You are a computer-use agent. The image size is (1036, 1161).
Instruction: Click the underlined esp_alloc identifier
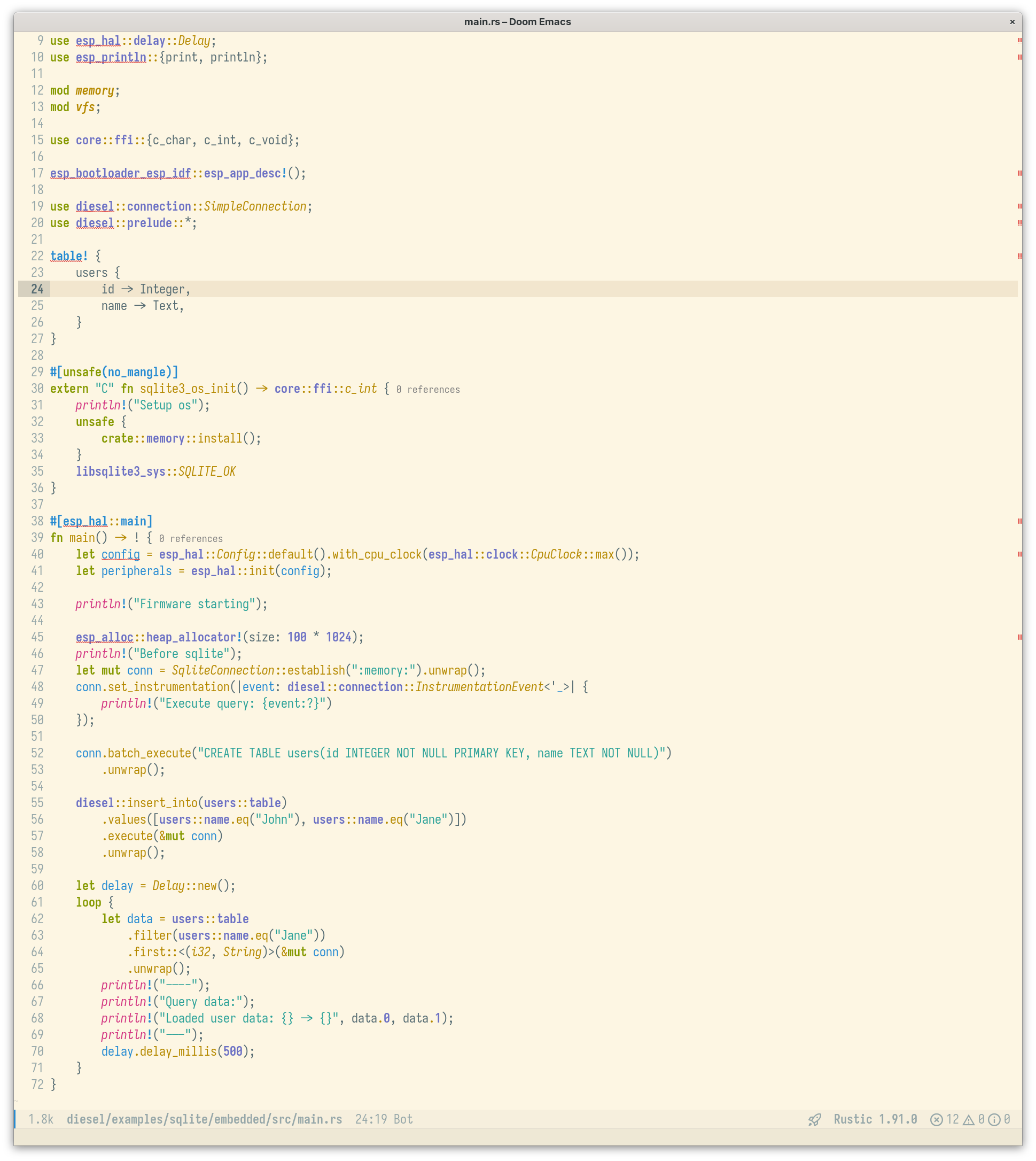pyautogui.click(x=104, y=637)
